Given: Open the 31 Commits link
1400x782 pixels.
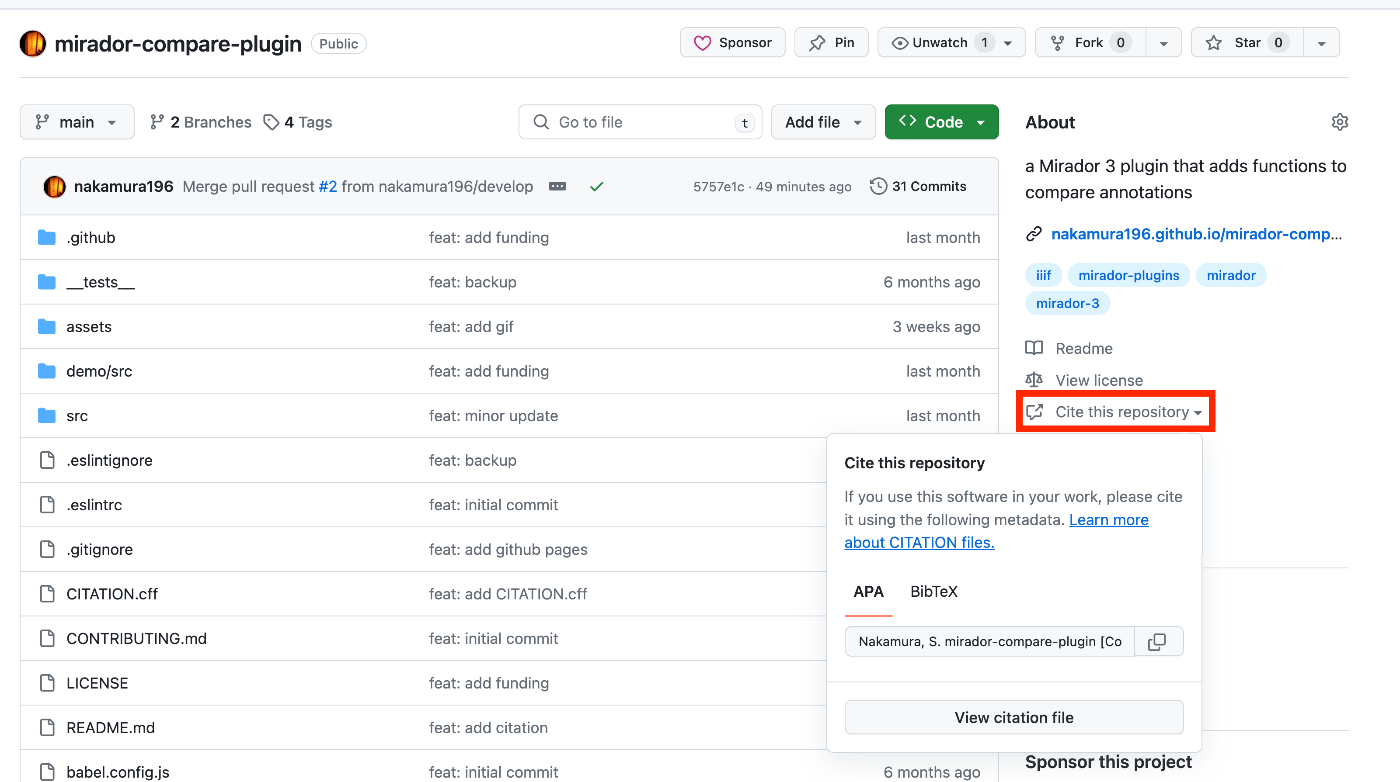Looking at the screenshot, I should 918,186.
